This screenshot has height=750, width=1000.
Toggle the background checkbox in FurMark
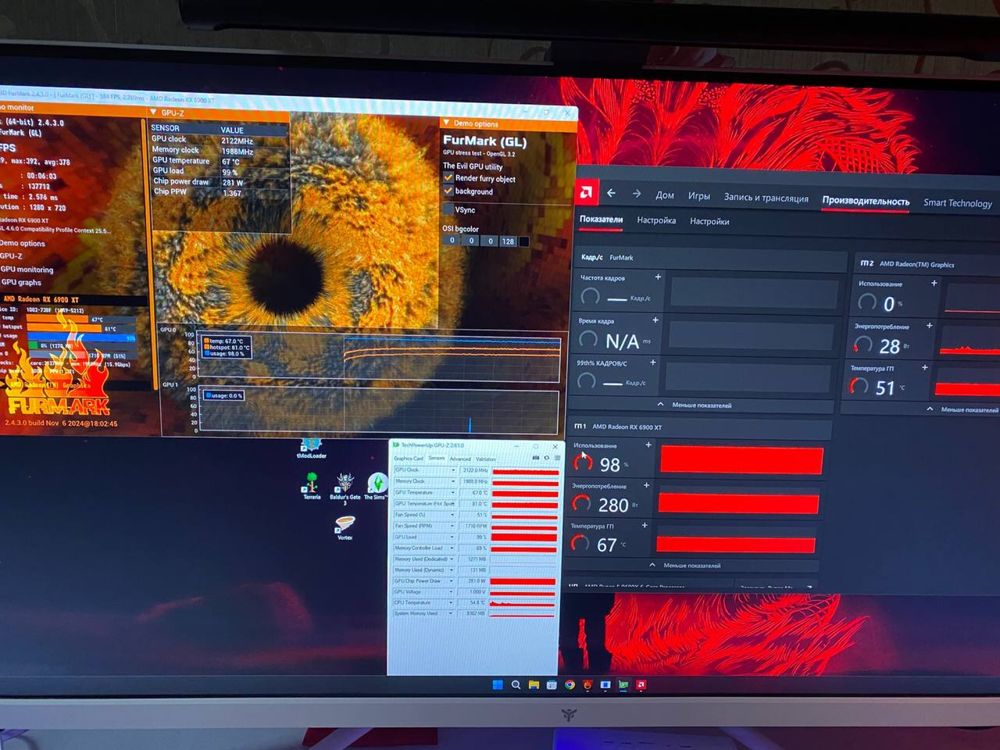point(448,191)
